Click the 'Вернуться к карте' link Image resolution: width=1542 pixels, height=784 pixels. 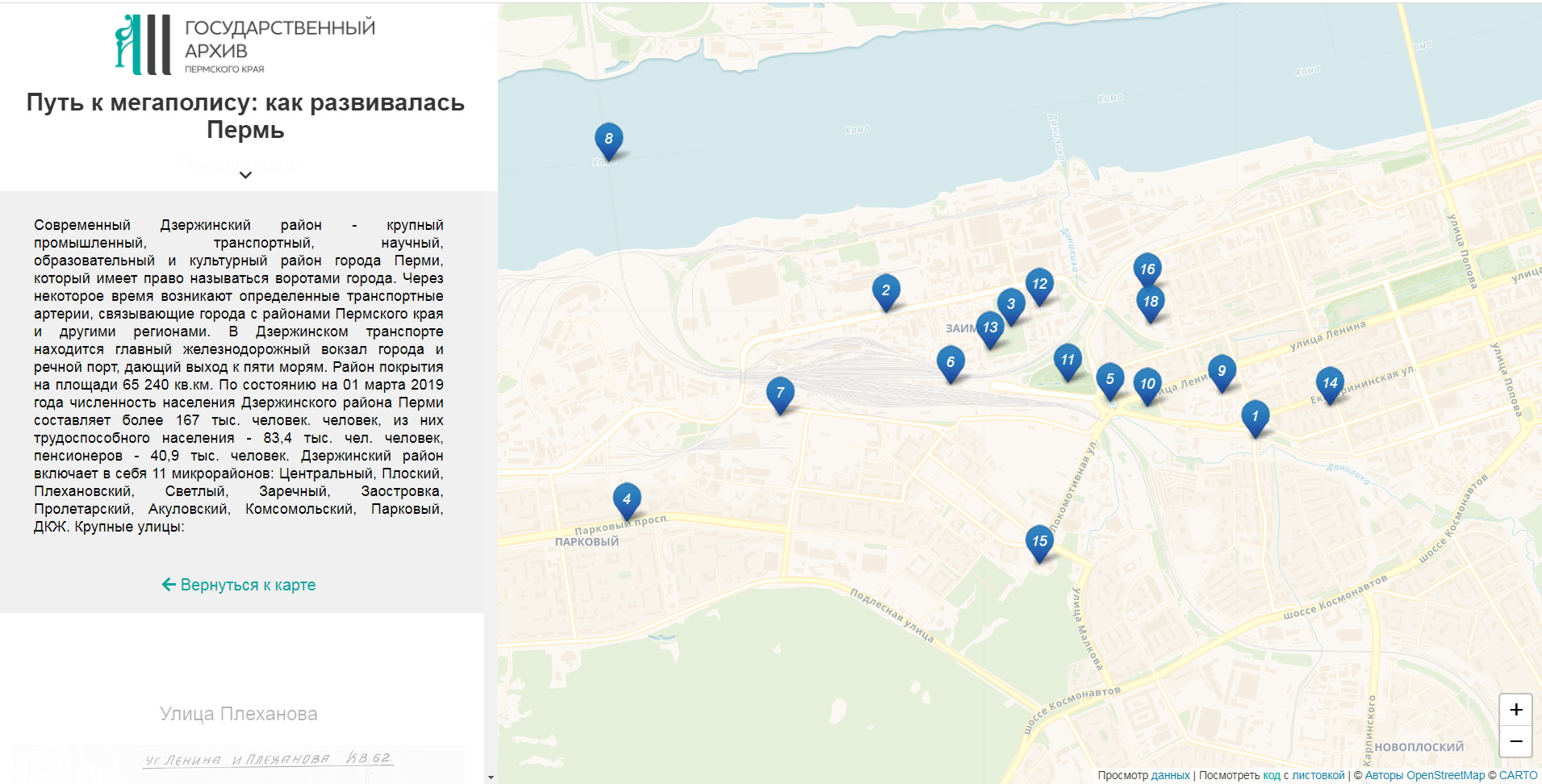[239, 585]
